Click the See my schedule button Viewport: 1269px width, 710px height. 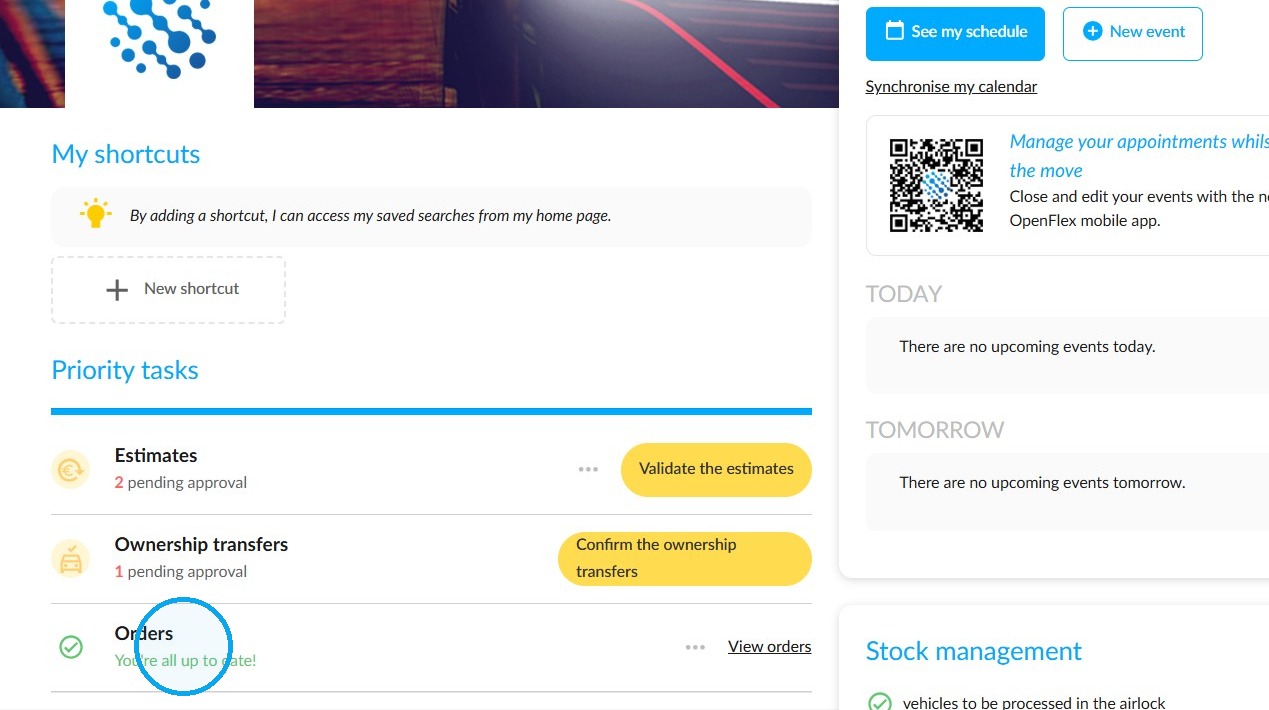pos(955,34)
